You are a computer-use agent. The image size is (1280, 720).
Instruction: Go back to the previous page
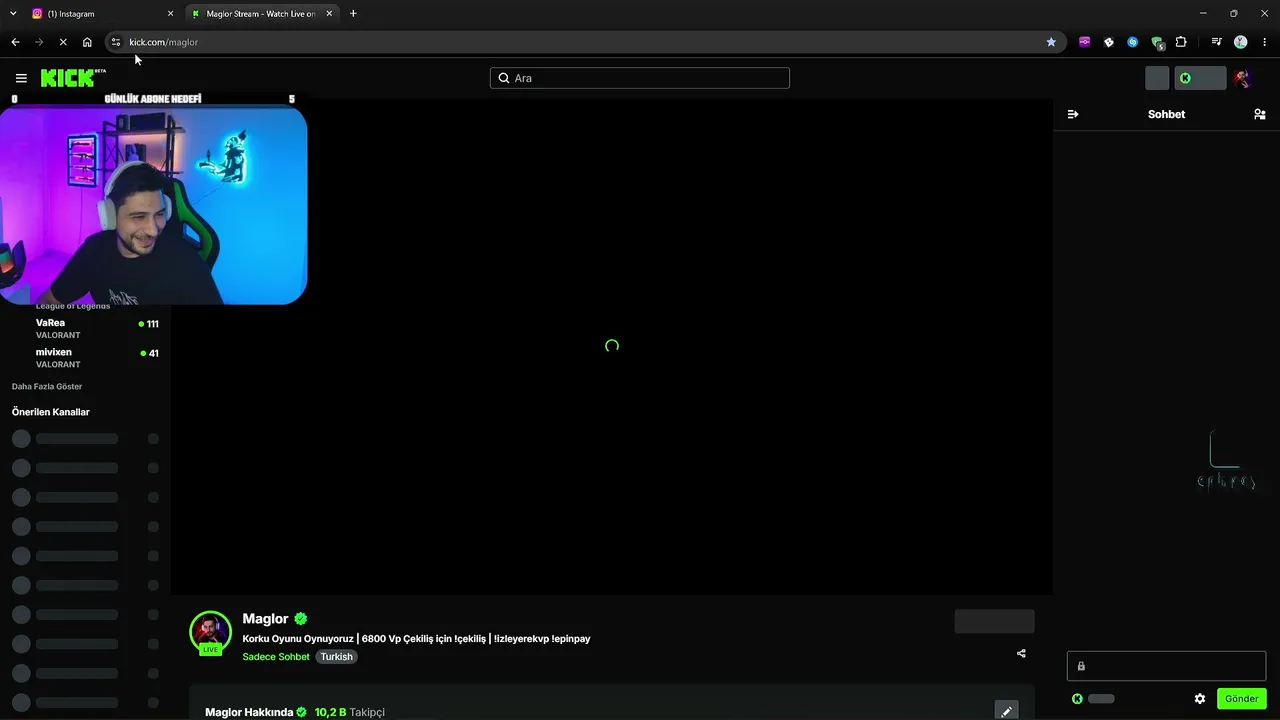[15, 42]
